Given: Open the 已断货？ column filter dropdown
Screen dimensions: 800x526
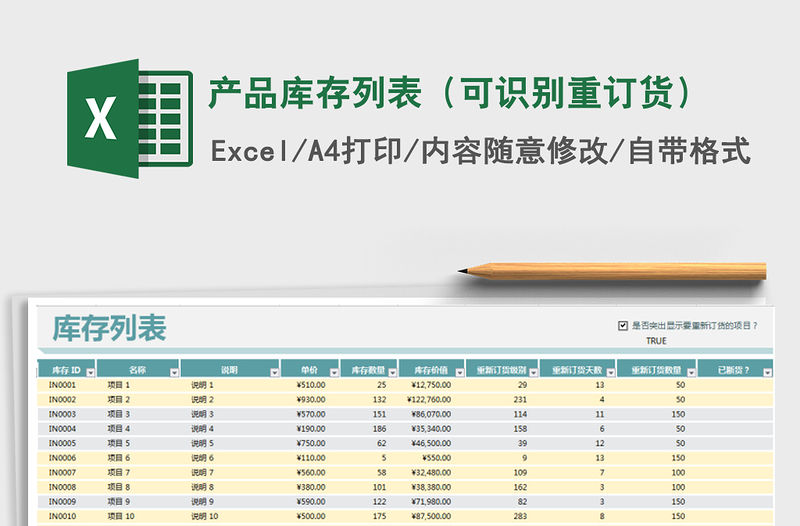Looking at the screenshot, I should pos(767,371).
